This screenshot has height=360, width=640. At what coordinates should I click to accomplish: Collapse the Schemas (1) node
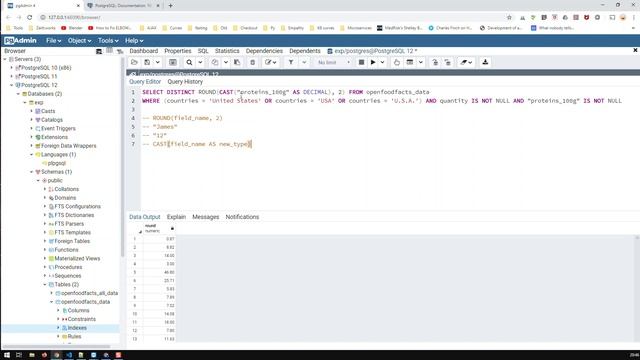pyautogui.click(x=31, y=172)
